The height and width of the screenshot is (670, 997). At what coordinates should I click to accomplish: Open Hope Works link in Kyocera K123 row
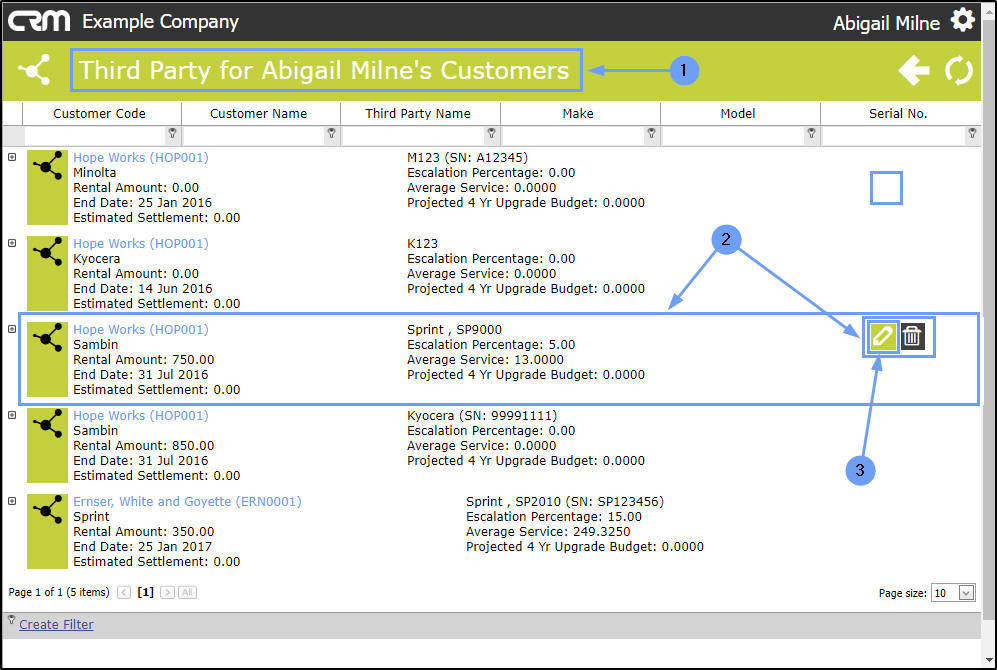tap(141, 243)
